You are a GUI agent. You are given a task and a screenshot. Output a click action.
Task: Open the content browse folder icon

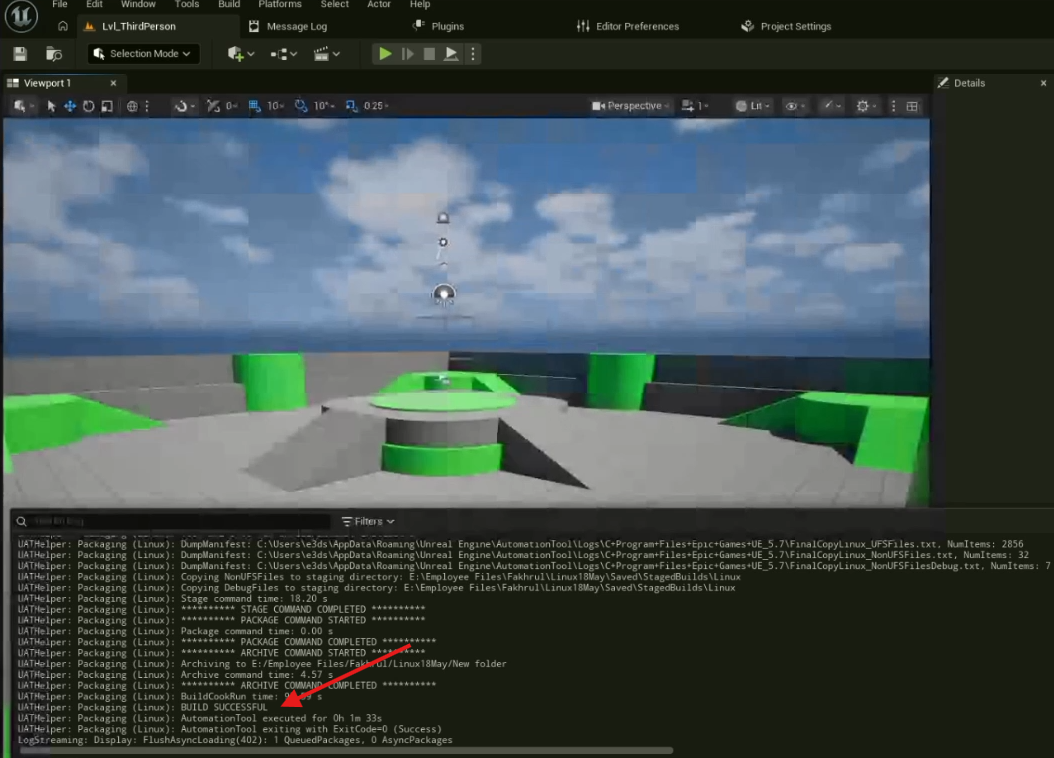54,54
